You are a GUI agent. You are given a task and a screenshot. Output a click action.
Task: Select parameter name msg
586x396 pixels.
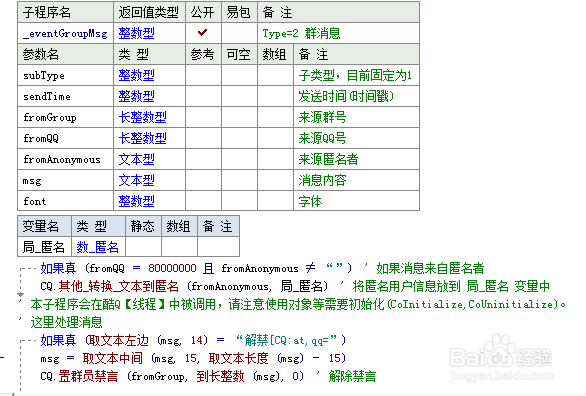pos(32,181)
